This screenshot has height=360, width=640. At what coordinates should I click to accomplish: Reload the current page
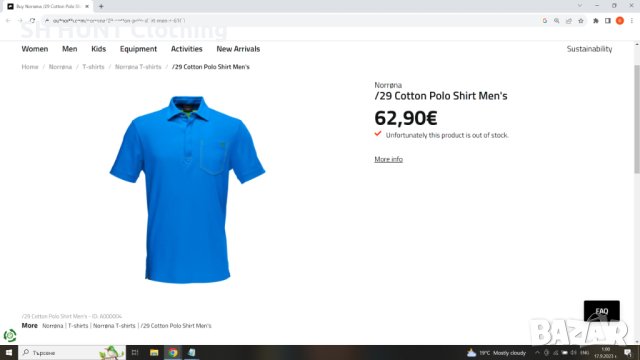(x=32, y=20)
